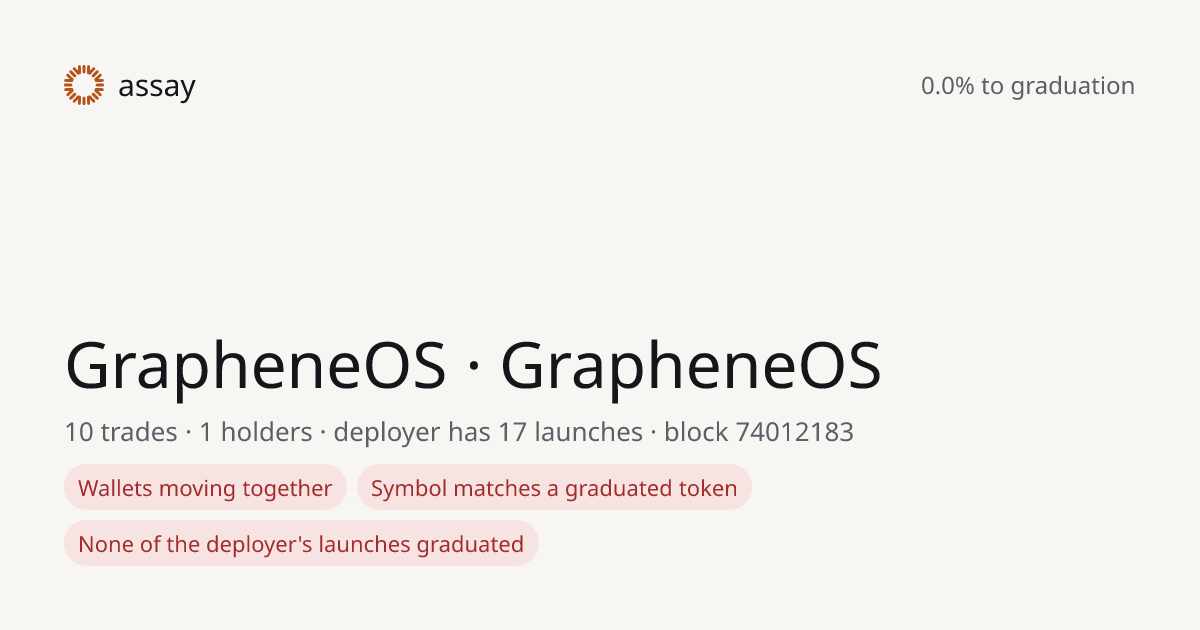The width and height of the screenshot is (1200, 630).
Task: Open the 1 holders stat
Action: [x=255, y=432]
